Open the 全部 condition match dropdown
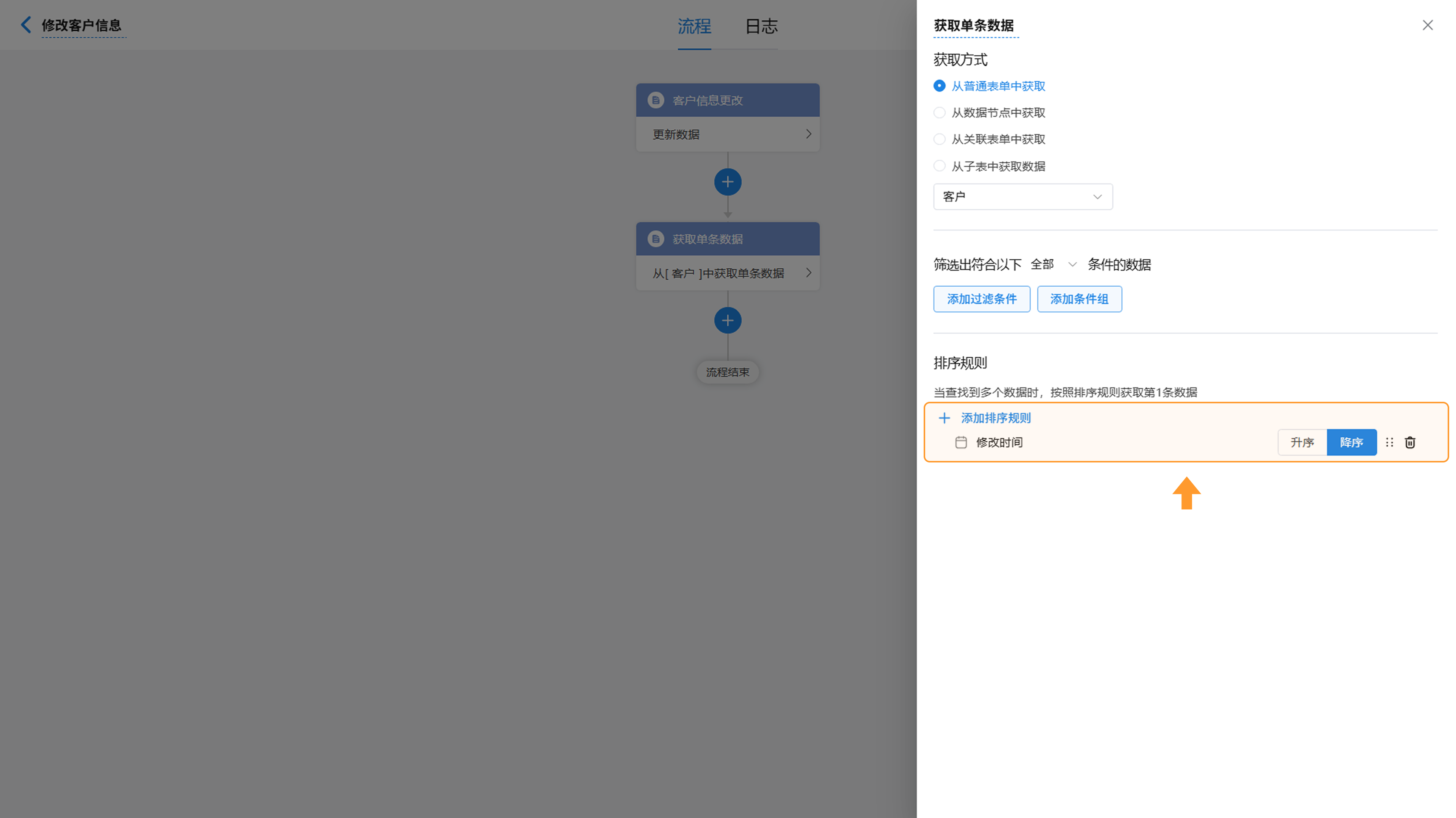The image size is (1456, 818). click(x=1054, y=264)
